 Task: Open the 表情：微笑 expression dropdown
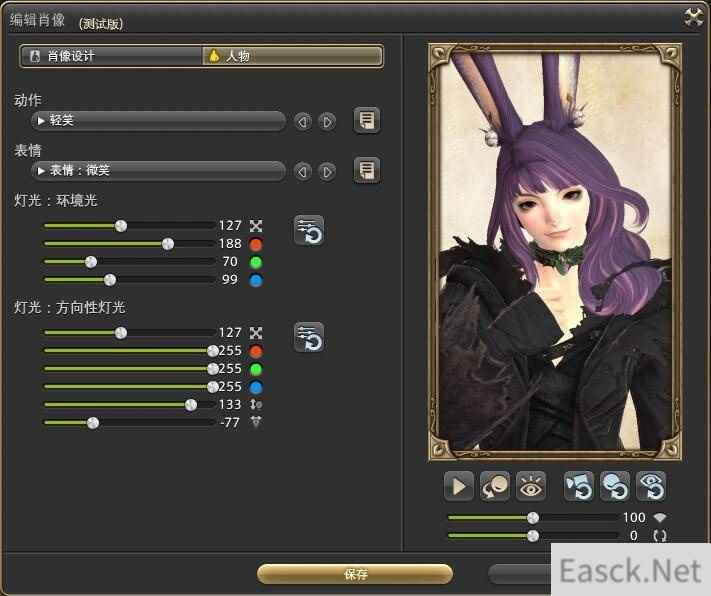point(158,171)
